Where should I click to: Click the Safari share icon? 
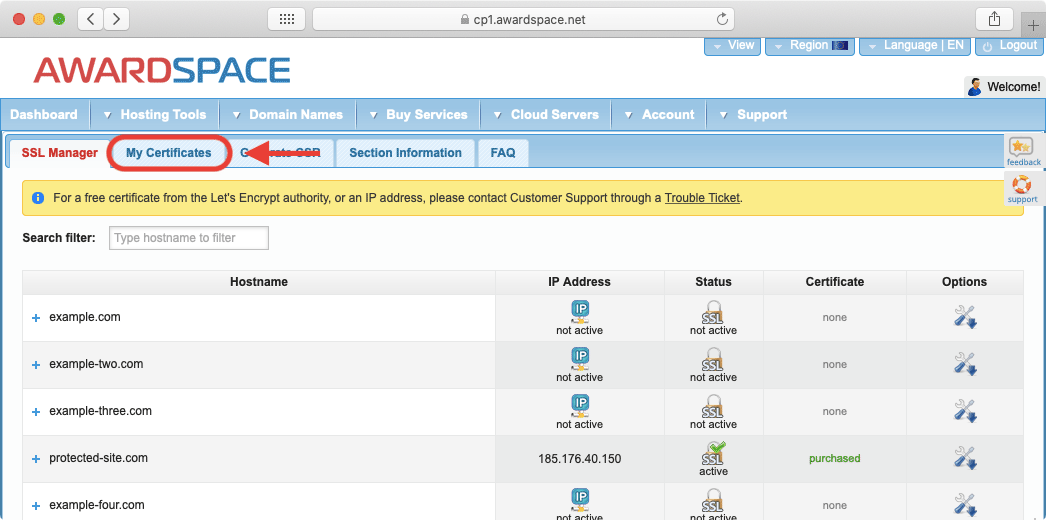pos(994,19)
